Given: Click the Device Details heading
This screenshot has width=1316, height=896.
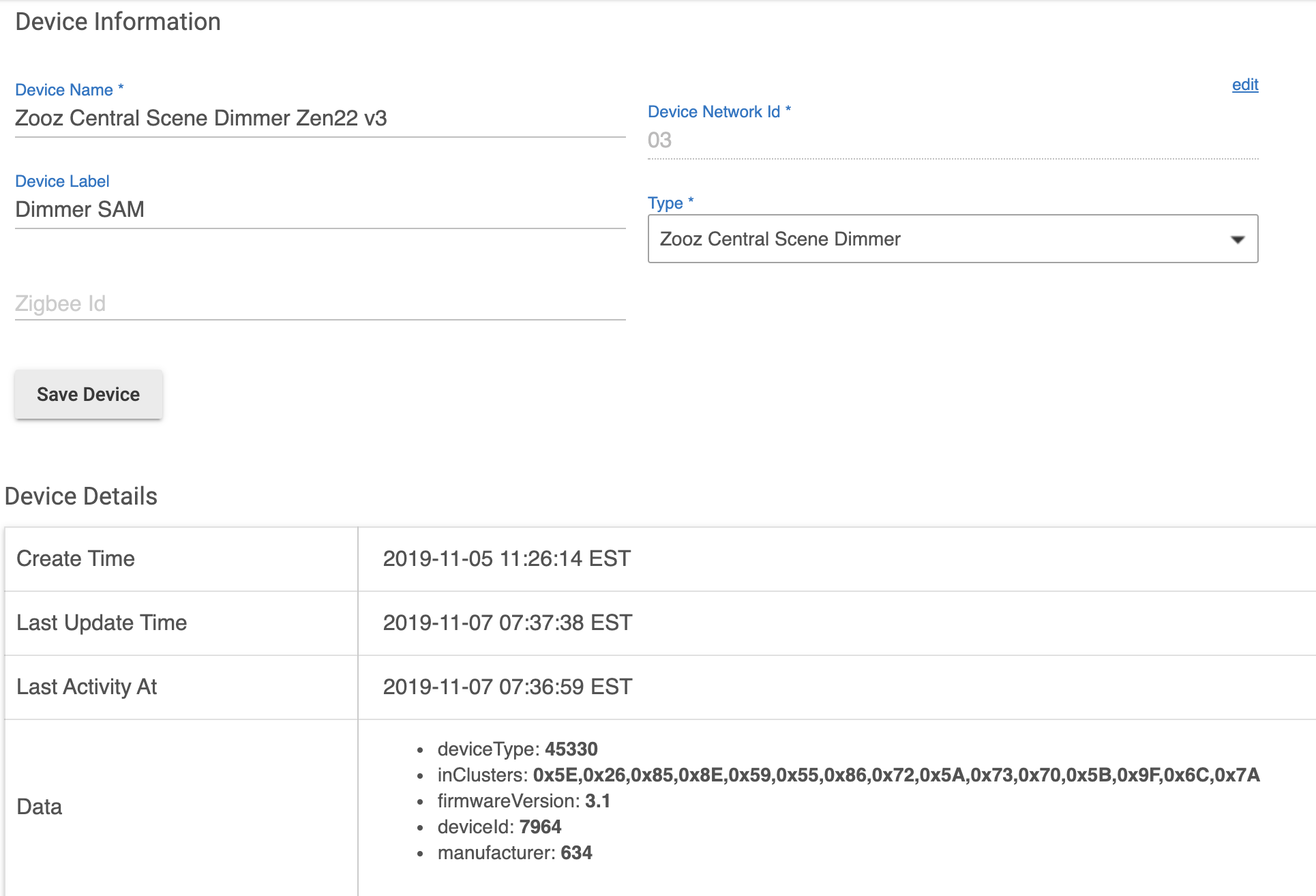Looking at the screenshot, I should [x=81, y=496].
